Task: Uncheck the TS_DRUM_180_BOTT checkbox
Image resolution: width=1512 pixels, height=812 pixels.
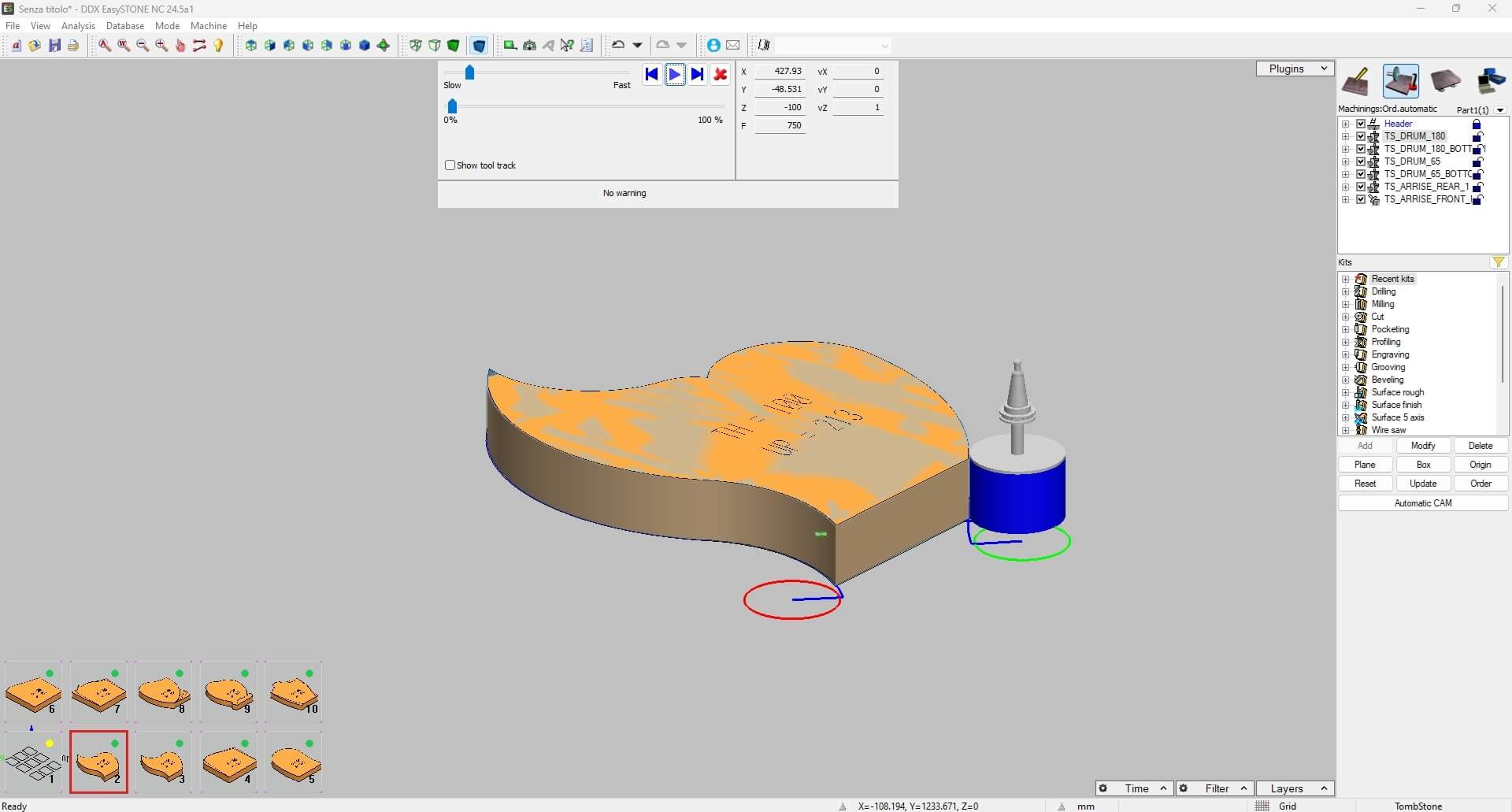Action: point(1361,150)
